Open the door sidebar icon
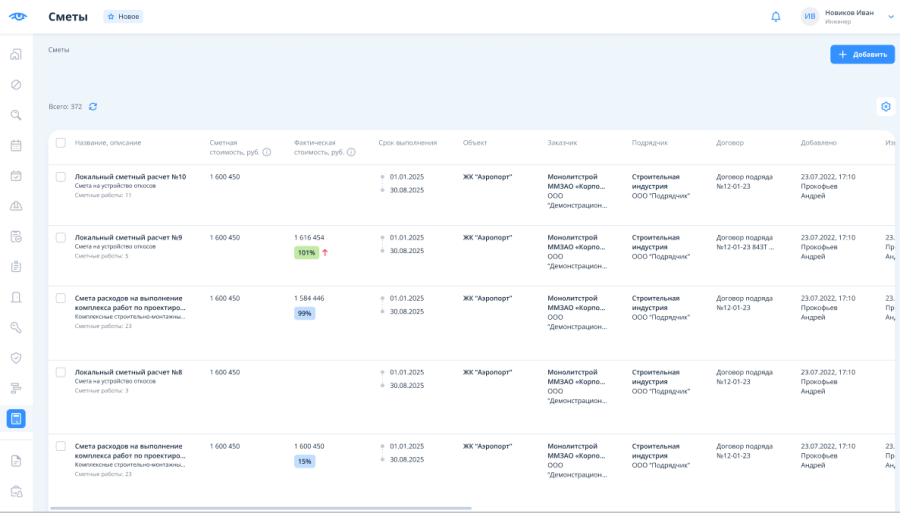This screenshot has height=513, width=900. click(16, 297)
